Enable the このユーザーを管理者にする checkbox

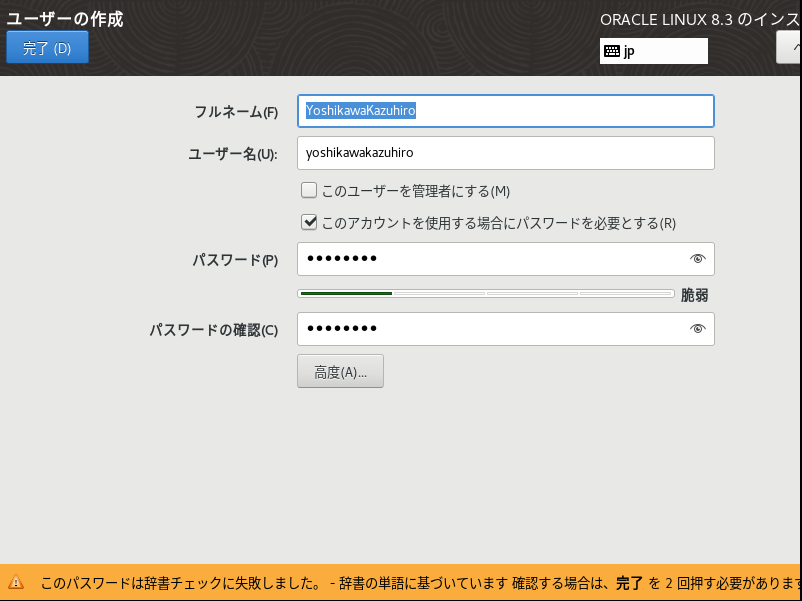[x=310, y=190]
